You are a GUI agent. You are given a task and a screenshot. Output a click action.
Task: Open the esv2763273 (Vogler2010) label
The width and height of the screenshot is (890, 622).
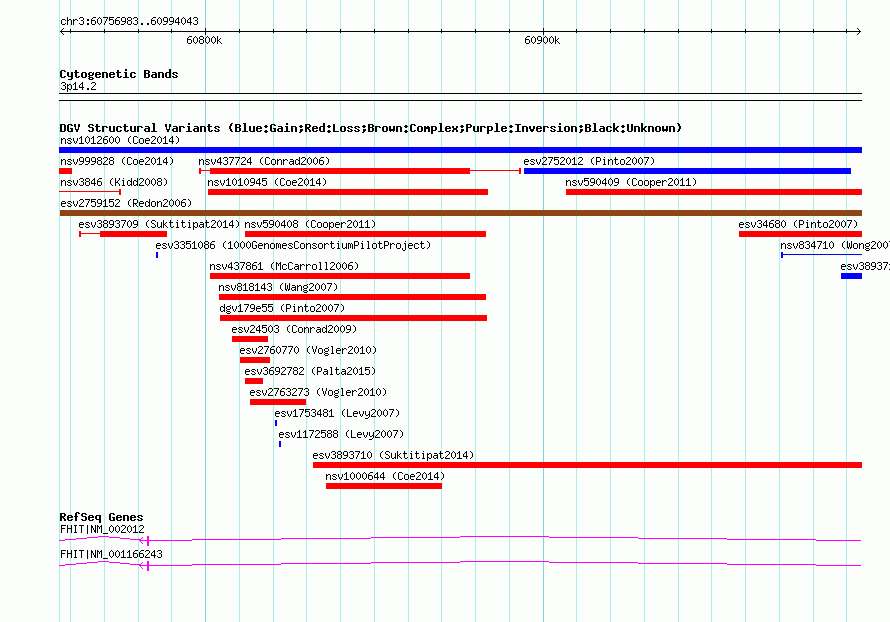318,392
